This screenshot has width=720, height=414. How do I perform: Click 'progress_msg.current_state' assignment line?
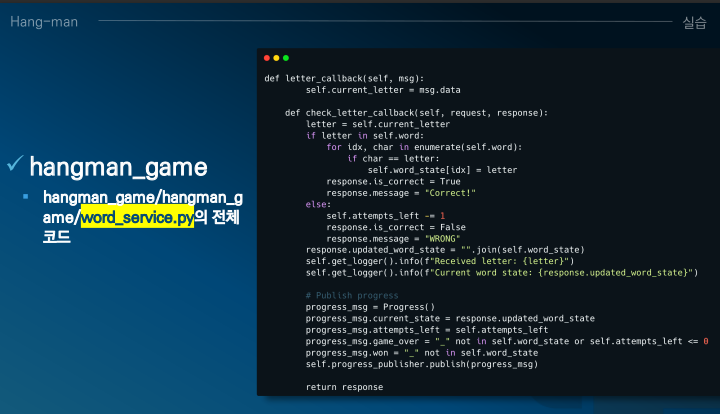point(450,319)
